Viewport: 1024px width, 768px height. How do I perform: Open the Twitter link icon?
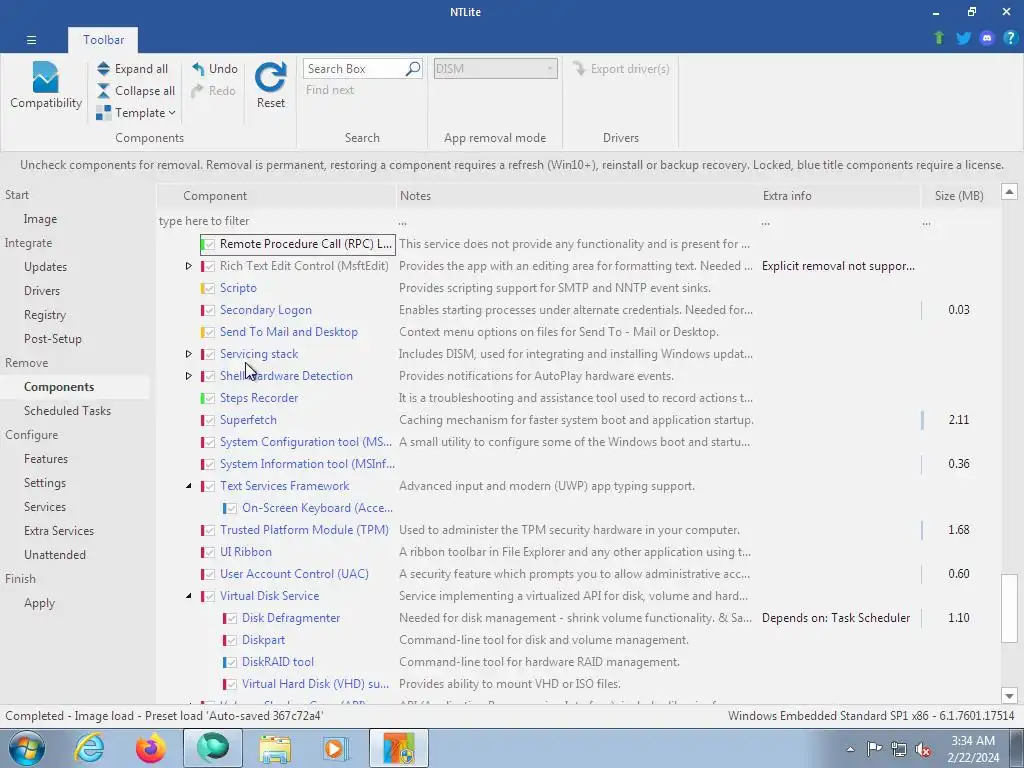pos(963,38)
